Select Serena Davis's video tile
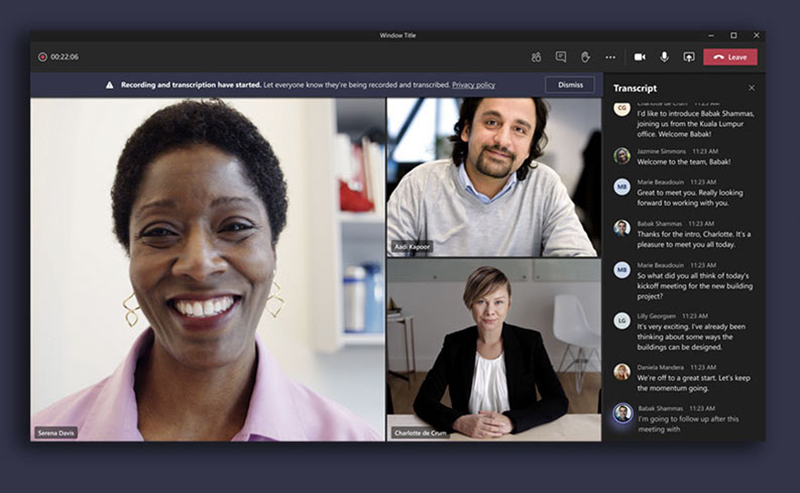The image size is (800, 493). [207, 269]
